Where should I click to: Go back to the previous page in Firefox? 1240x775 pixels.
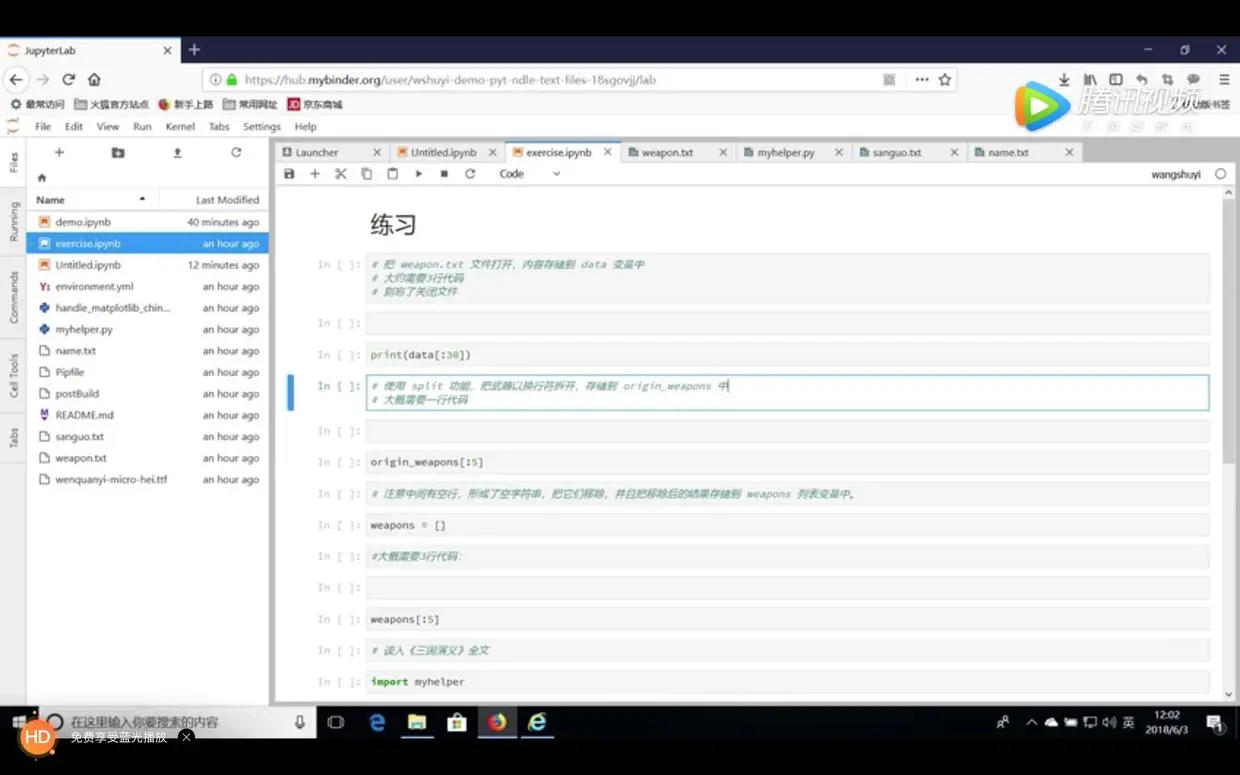pyautogui.click(x=16, y=80)
